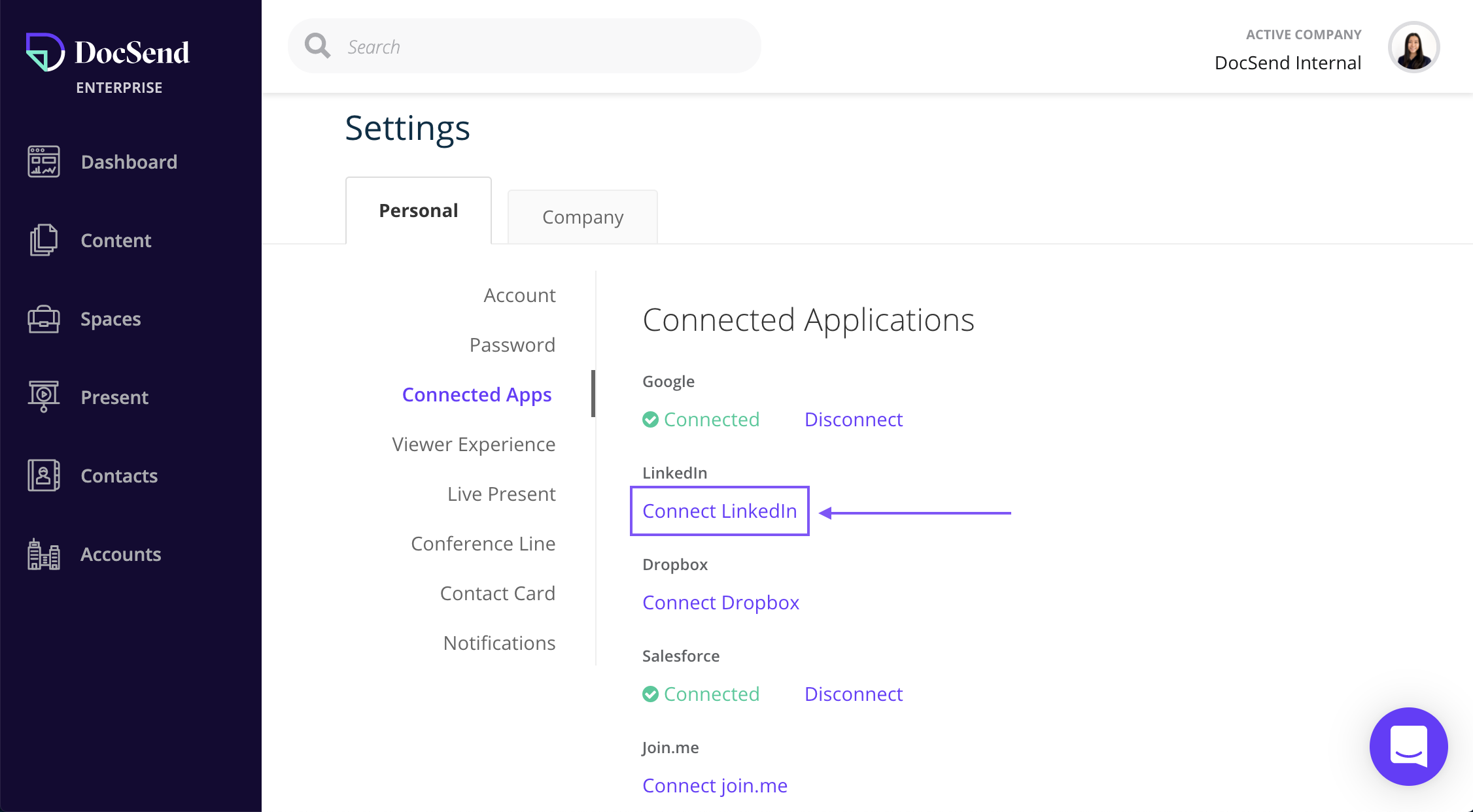The height and width of the screenshot is (812, 1473).
Task: Click Connect LinkedIn link
Action: point(719,511)
